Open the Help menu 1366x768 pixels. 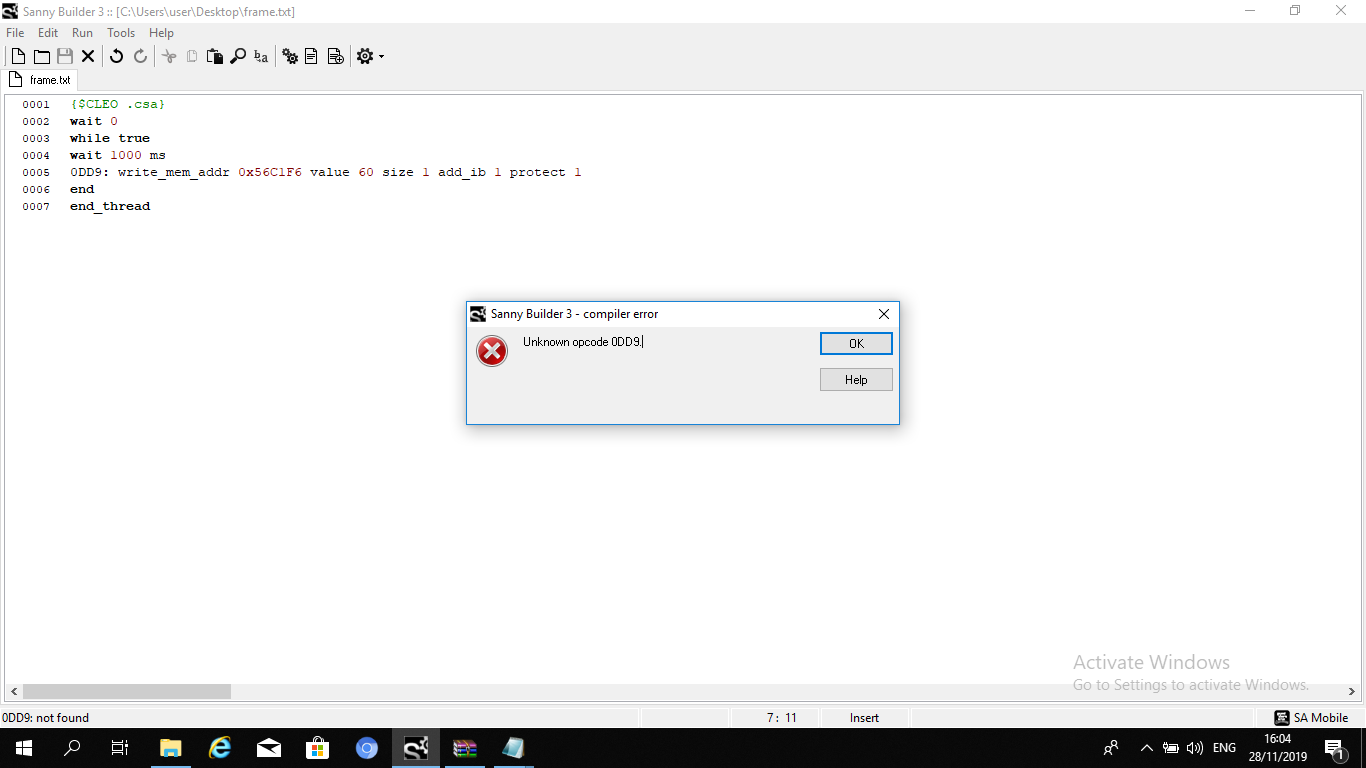click(161, 33)
